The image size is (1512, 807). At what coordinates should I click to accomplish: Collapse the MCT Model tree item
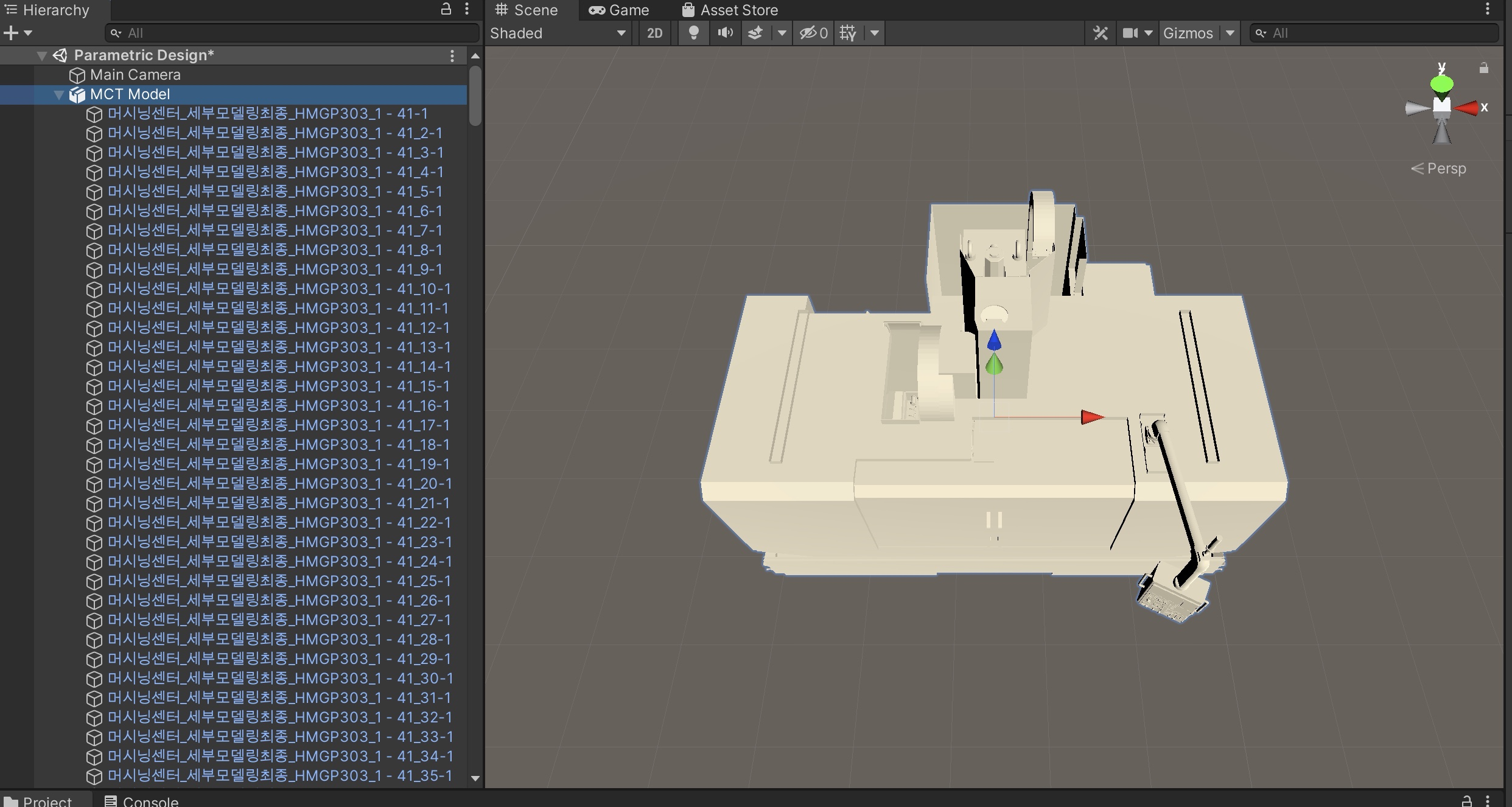point(59,94)
